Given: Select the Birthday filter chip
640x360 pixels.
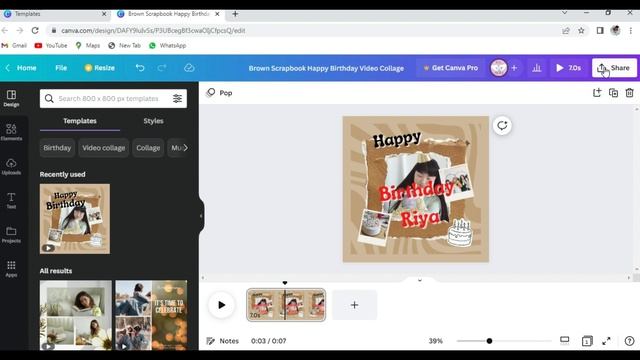Looking at the screenshot, I should [57, 148].
